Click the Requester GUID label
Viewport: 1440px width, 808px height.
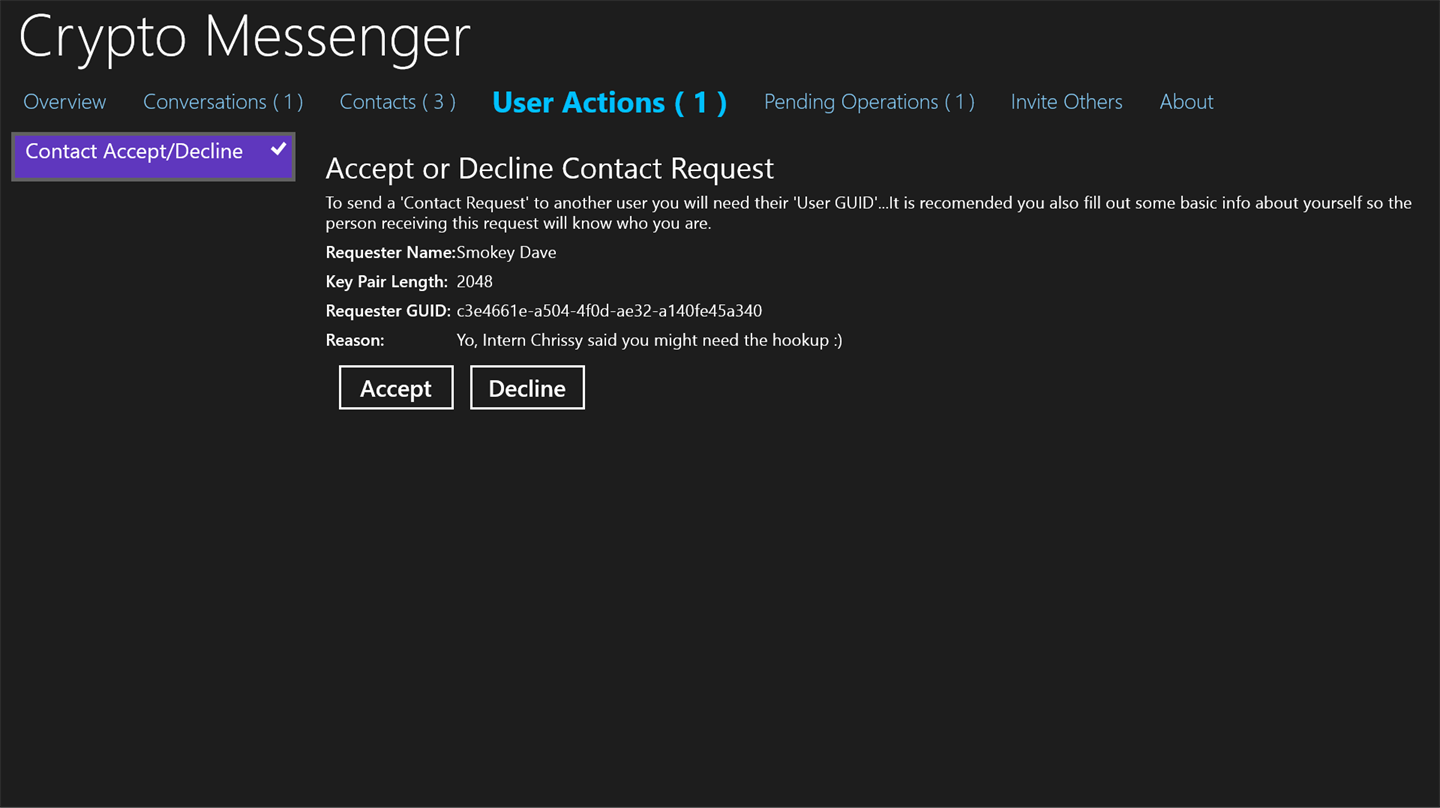tap(388, 311)
